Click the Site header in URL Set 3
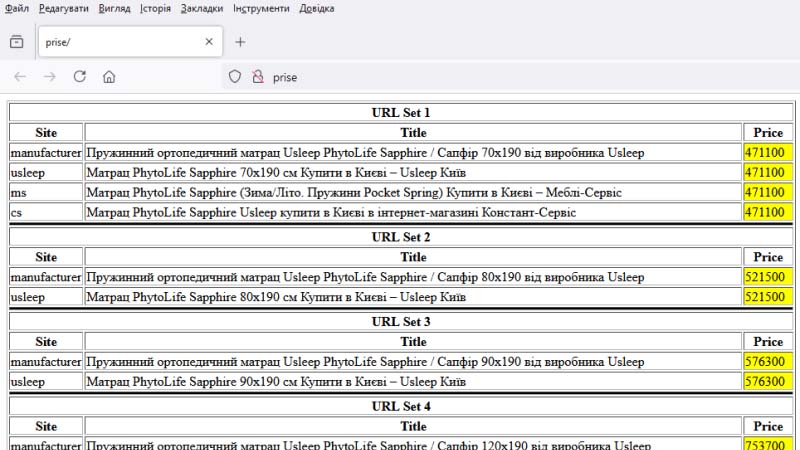The width and height of the screenshot is (800, 450). coord(46,342)
